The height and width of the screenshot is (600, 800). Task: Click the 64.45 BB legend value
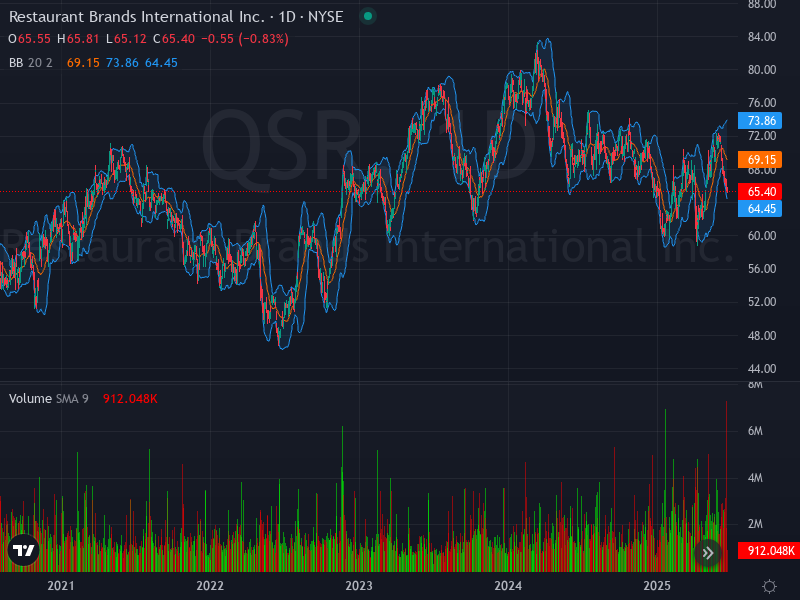[161, 63]
